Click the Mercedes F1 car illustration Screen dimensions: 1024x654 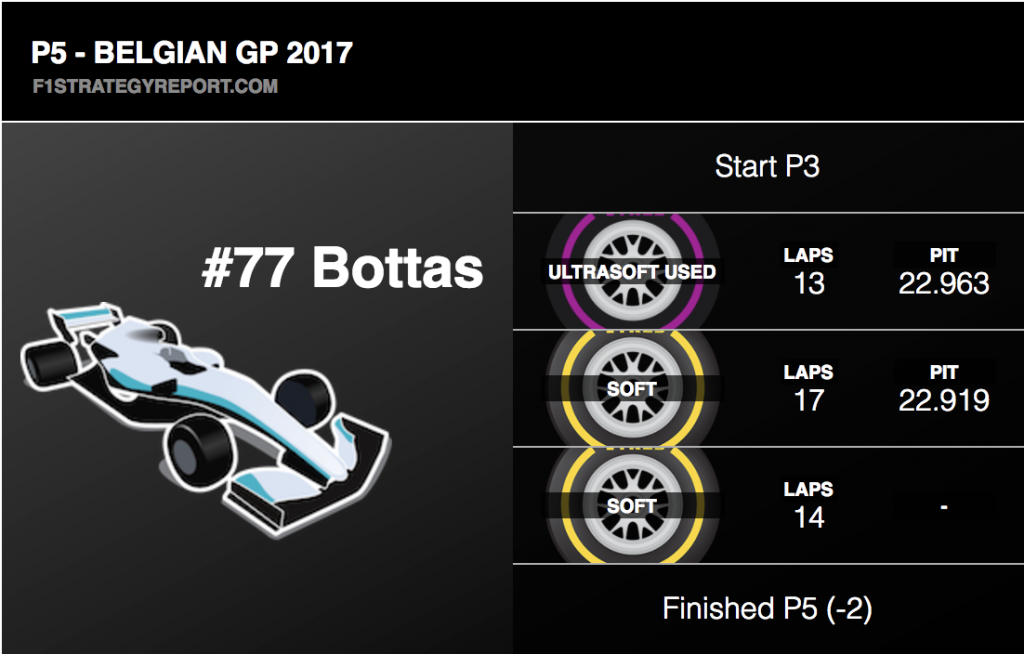206,418
